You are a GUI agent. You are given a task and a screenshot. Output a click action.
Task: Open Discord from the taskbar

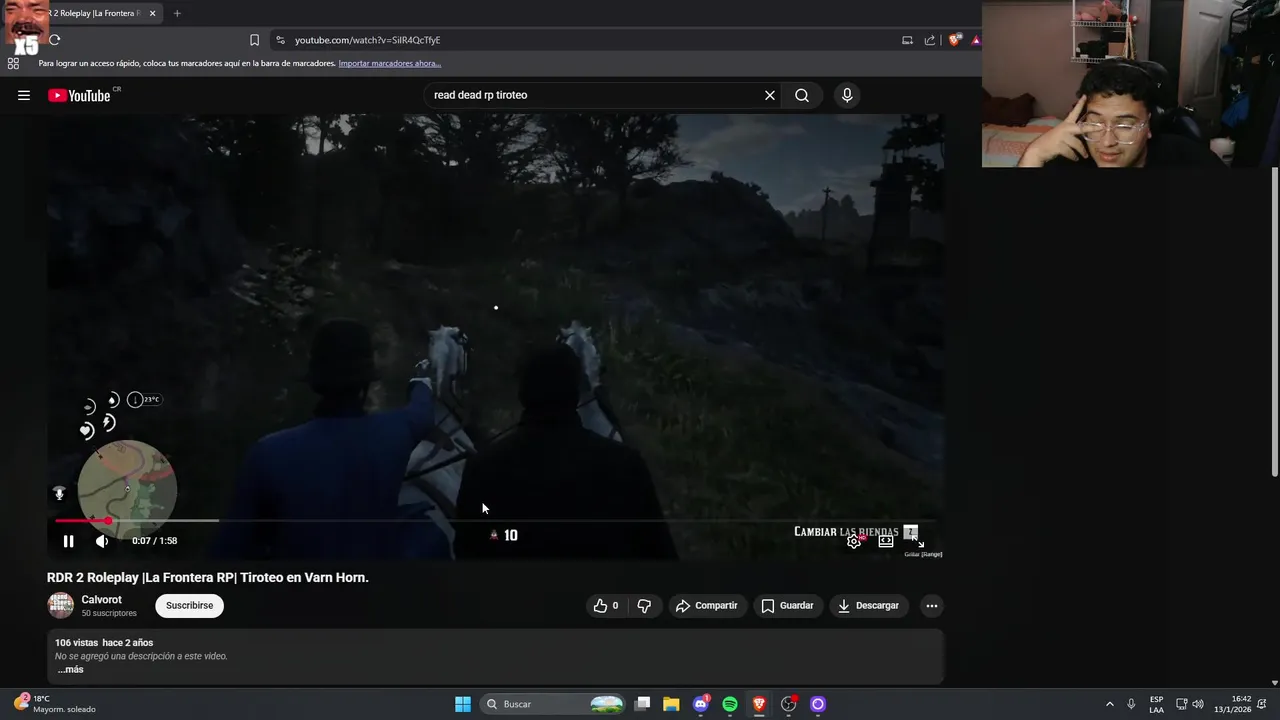pyautogui.click(x=701, y=704)
